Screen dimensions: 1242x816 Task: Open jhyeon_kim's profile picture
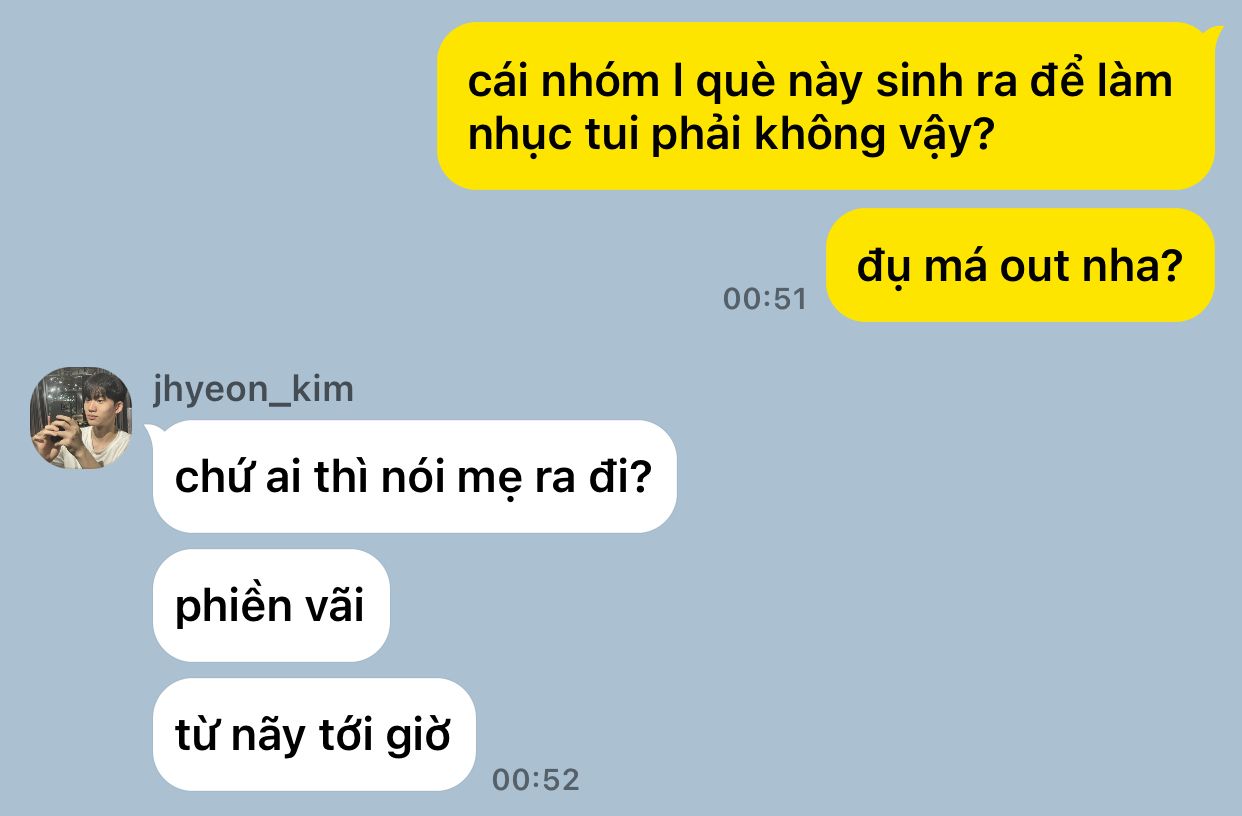(x=81, y=417)
